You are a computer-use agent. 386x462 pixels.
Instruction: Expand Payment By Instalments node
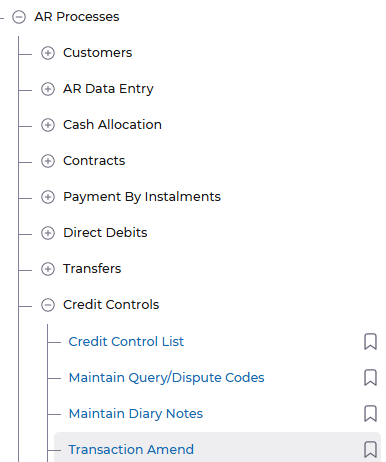(48, 197)
